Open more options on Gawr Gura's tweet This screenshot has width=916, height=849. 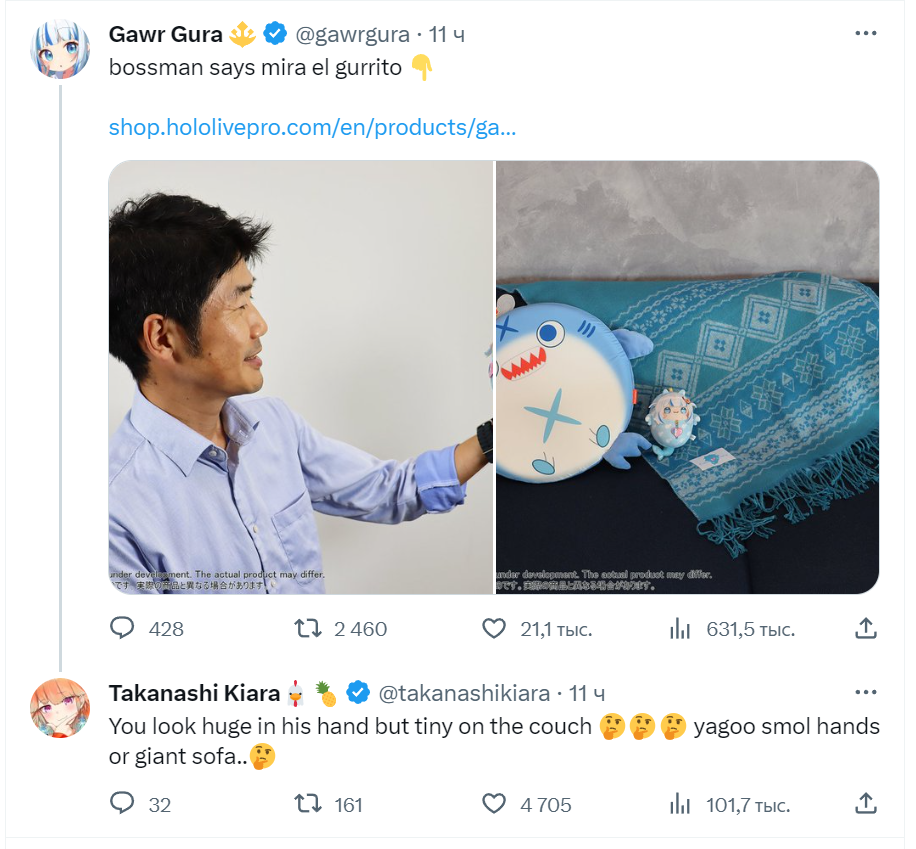[866, 34]
